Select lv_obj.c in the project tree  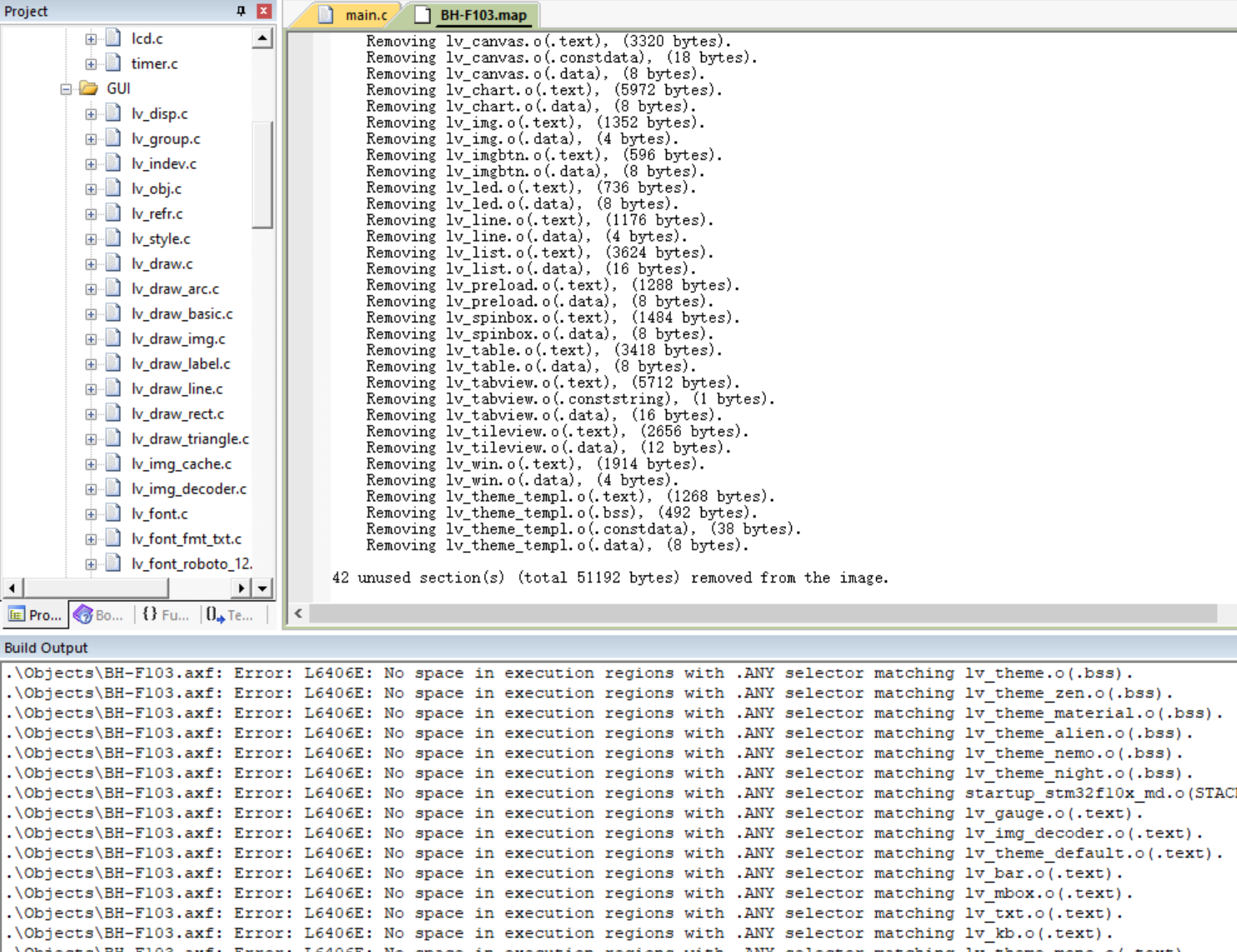[x=156, y=188]
